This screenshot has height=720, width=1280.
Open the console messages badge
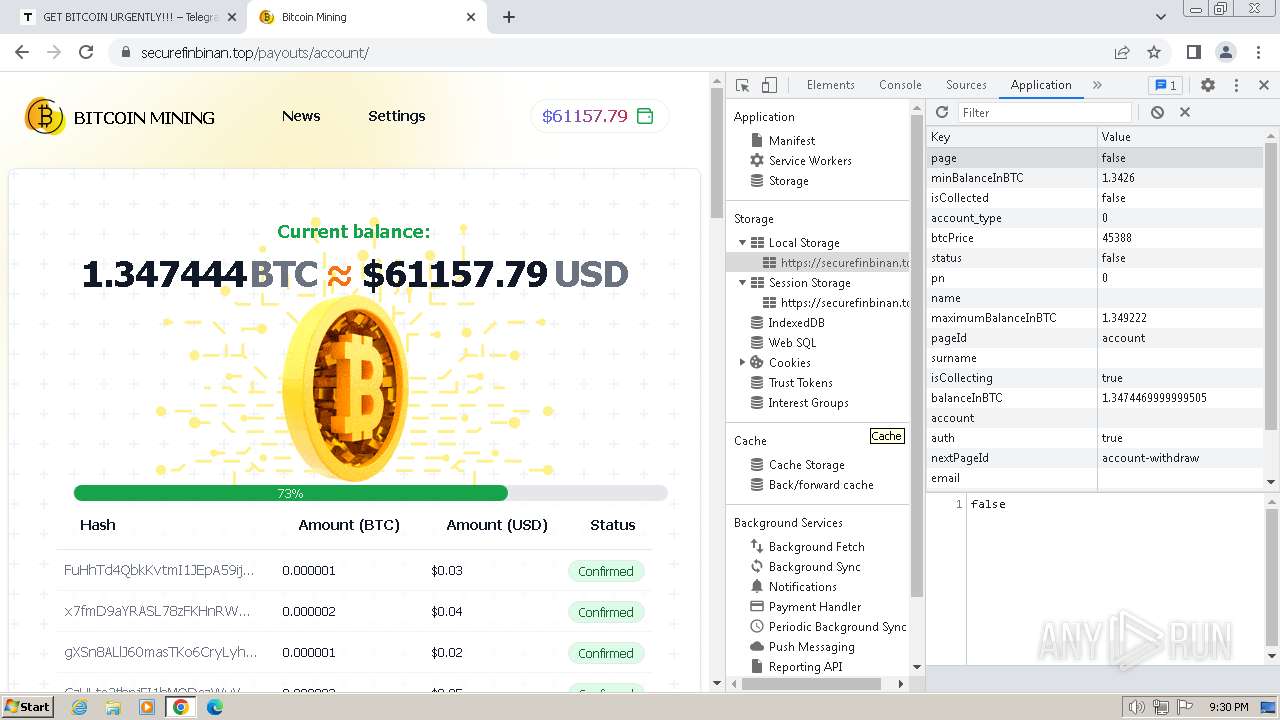click(1165, 85)
